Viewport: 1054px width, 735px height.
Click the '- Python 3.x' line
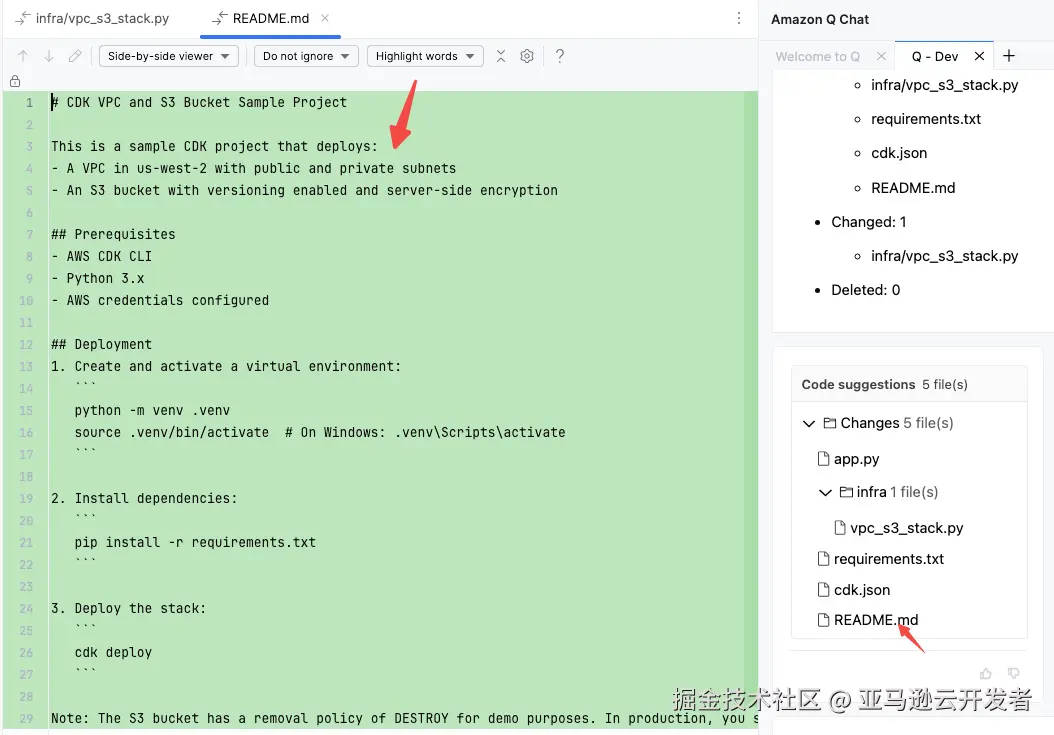(97, 278)
